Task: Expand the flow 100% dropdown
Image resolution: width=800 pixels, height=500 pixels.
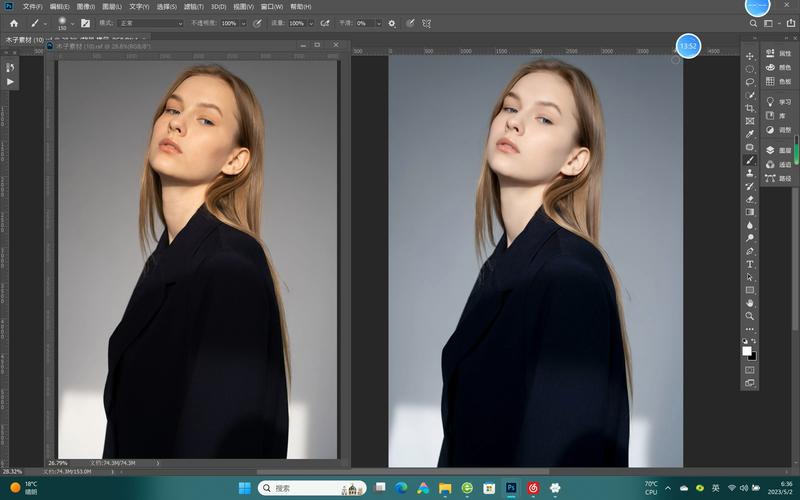Action: (x=311, y=24)
